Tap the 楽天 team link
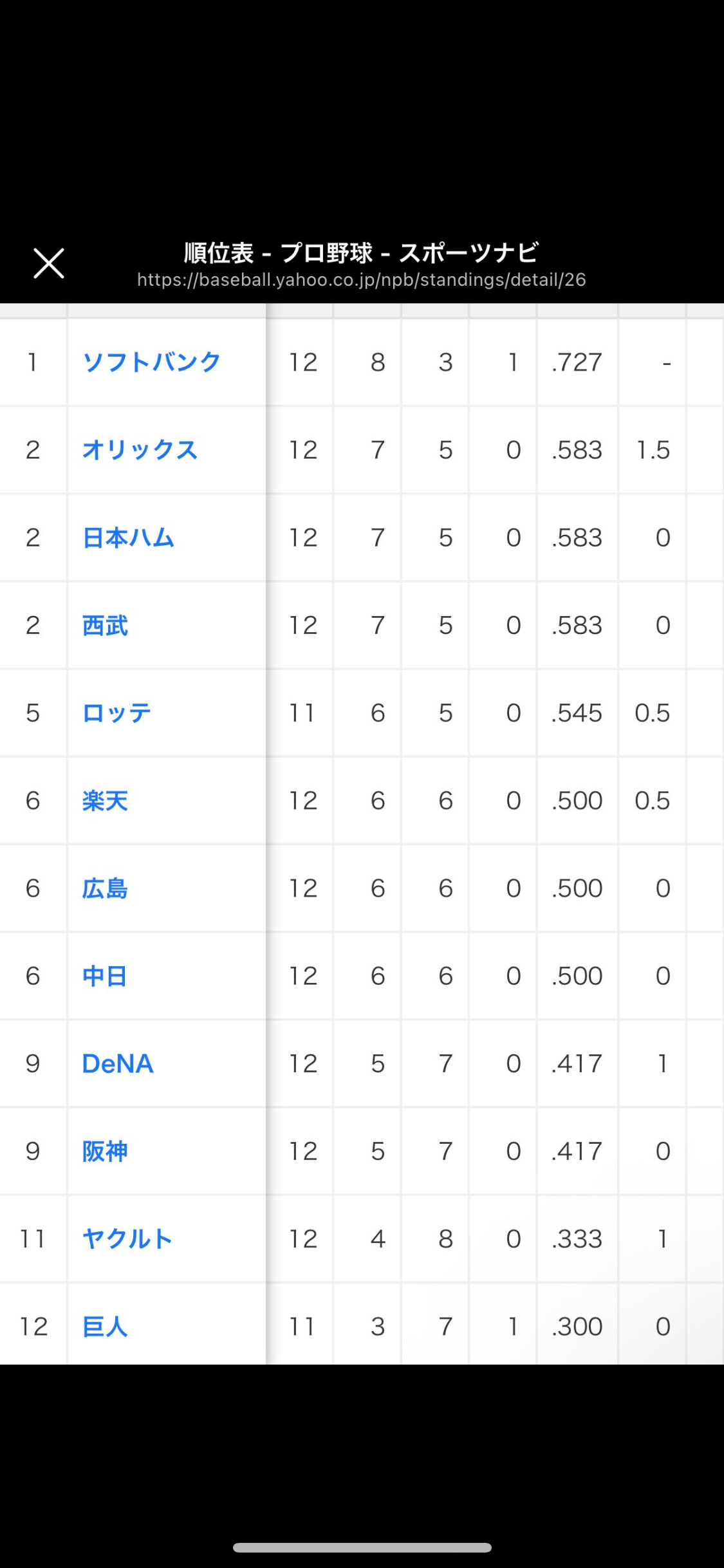This screenshot has width=724, height=1568. point(105,801)
